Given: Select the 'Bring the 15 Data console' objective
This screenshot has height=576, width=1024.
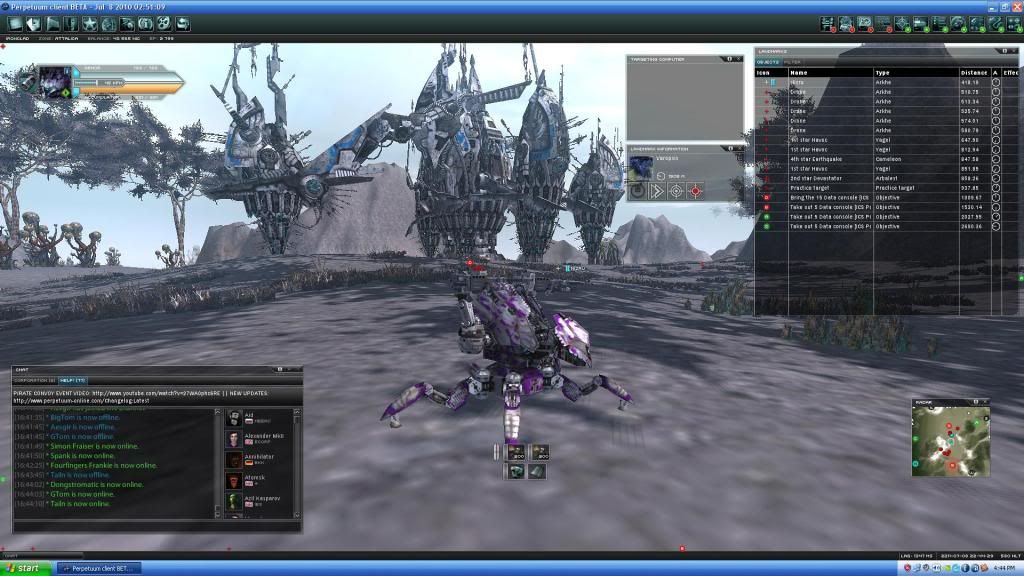Looking at the screenshot, I should (886, 197).
